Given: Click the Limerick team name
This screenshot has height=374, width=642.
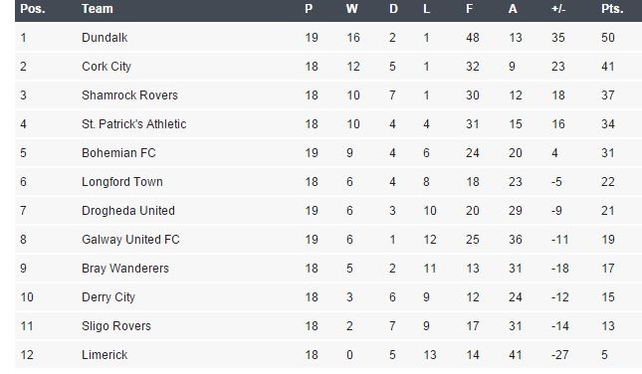Looking at the screenshot, I should (104, 355).
